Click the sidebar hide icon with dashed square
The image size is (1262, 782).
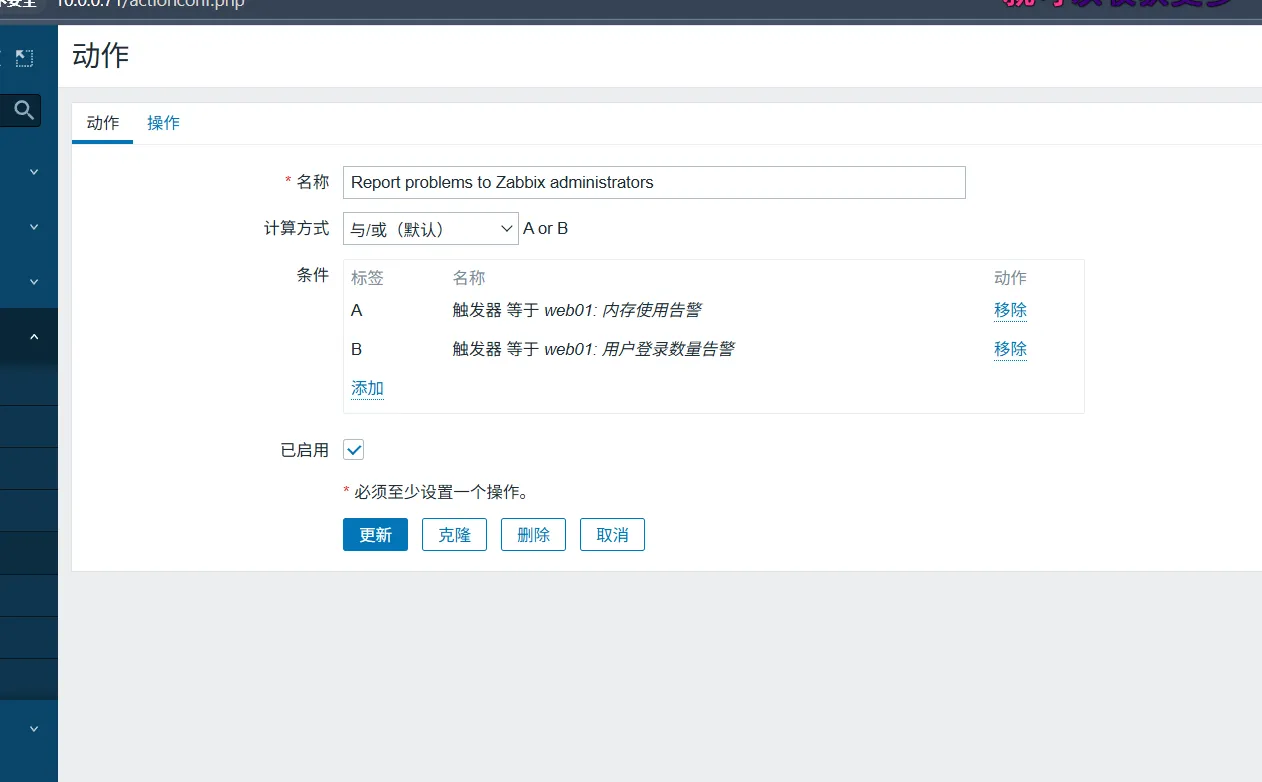(x=25, y=59)
